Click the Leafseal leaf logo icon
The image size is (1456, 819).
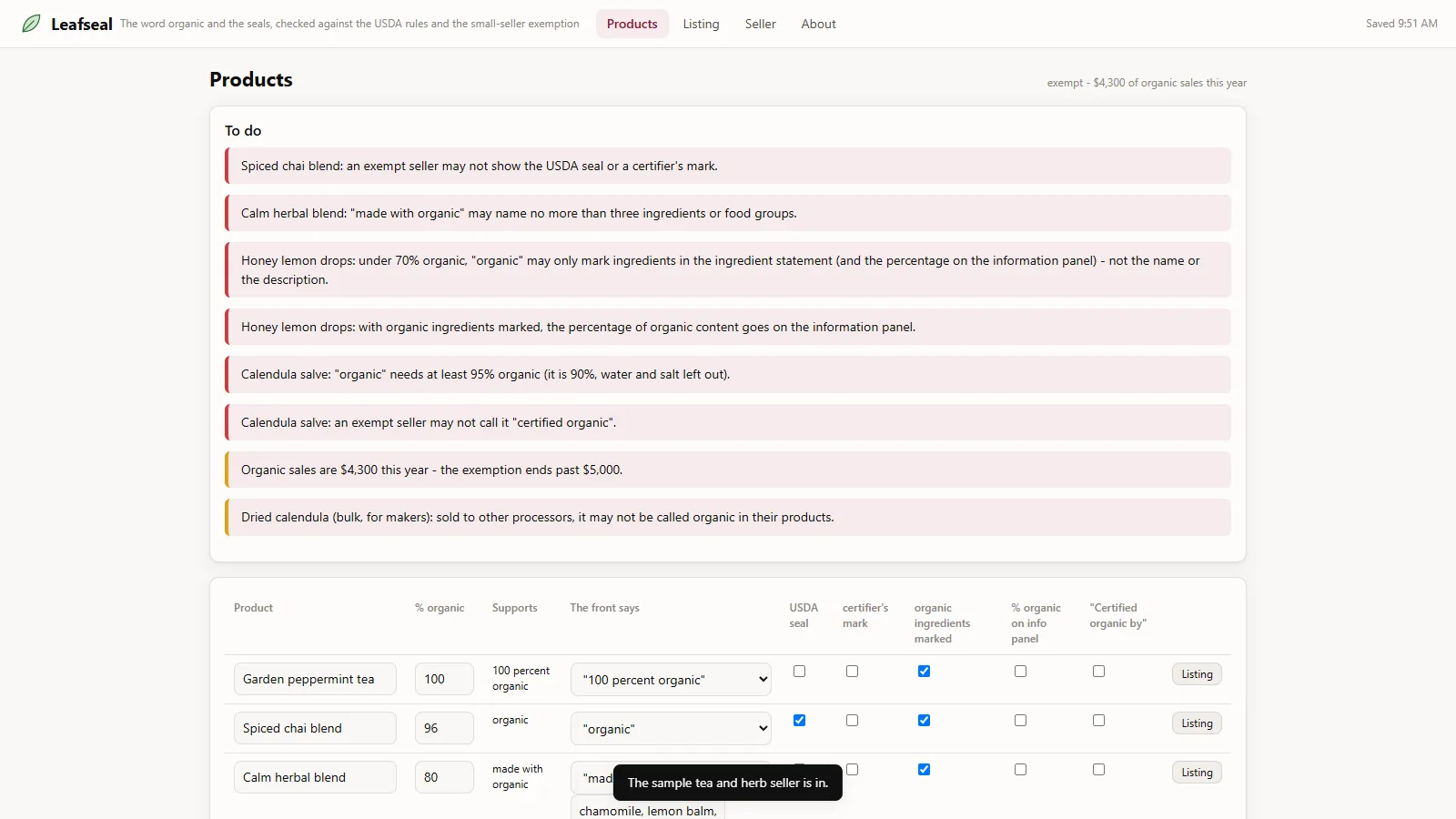tap(31, 24)
